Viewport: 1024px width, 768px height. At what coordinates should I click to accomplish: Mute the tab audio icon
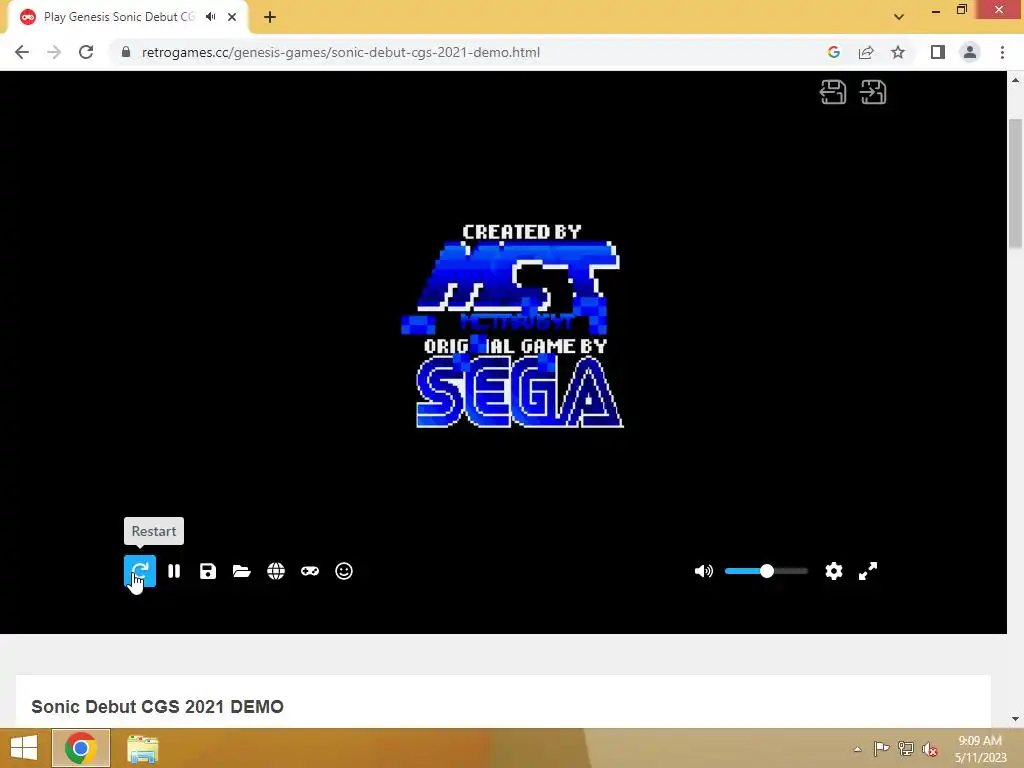(210, 17)
